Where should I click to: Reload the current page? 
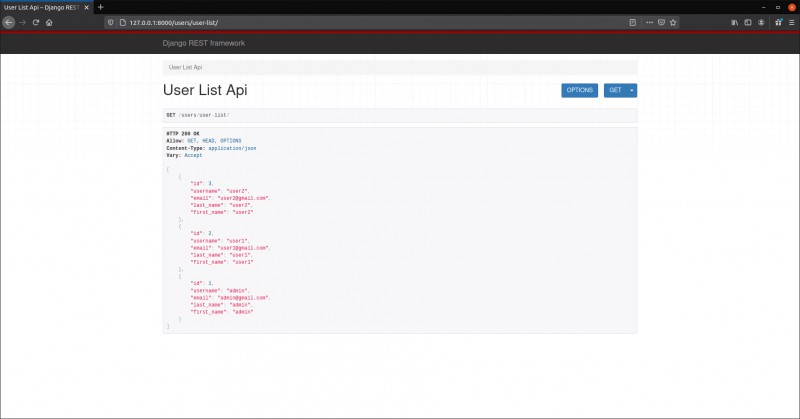36,22
